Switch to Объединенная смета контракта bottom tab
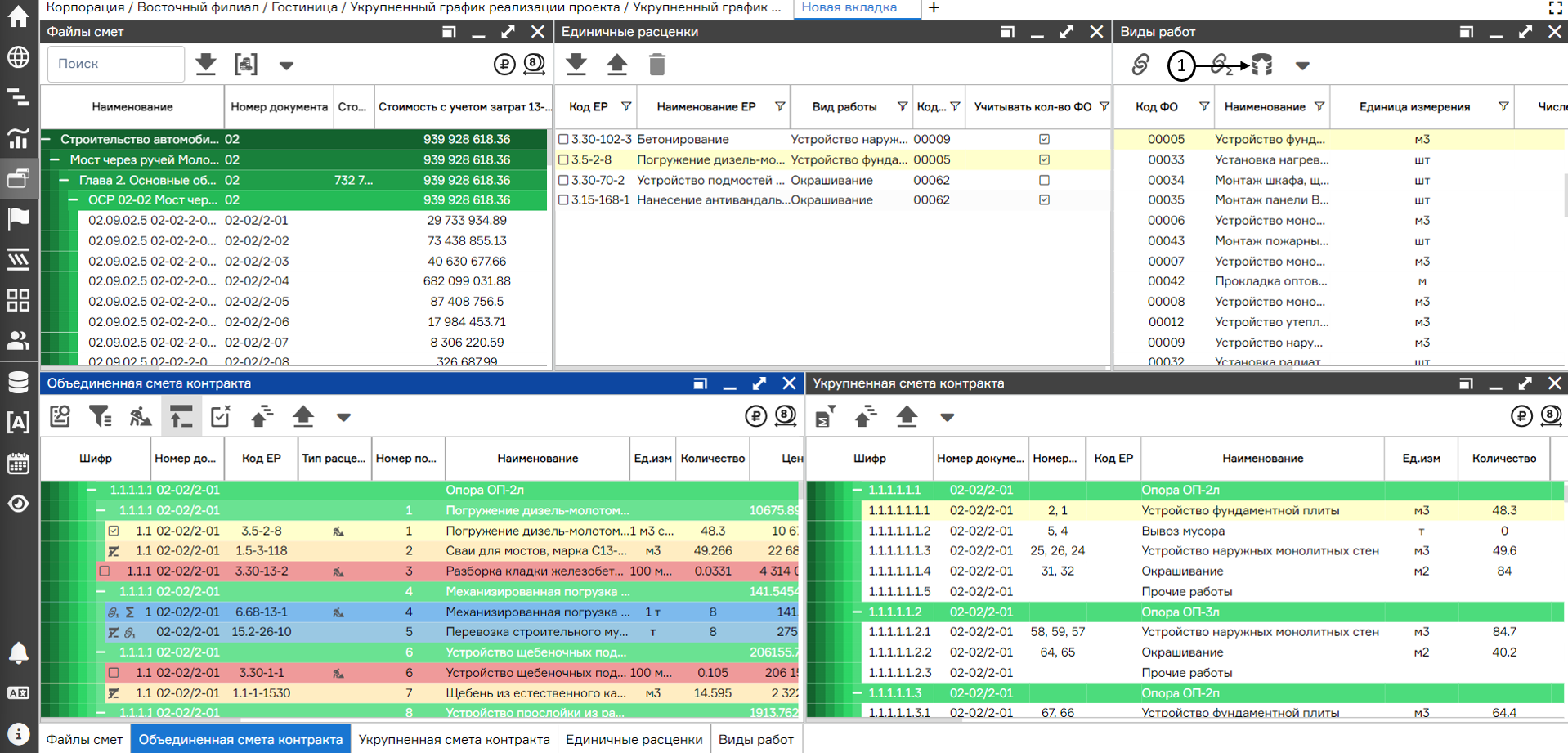The height and width of the screenshot is (753, 1568). [240, 739]
